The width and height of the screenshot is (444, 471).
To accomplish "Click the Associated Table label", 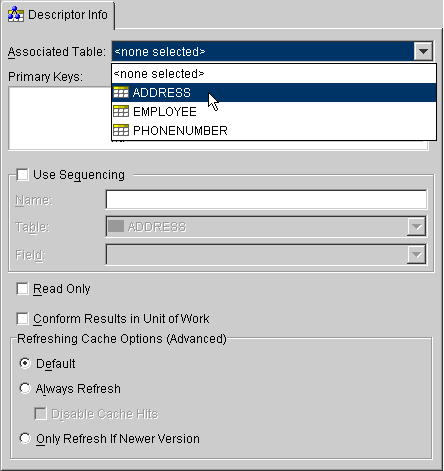I will click(x=57, y=52).
